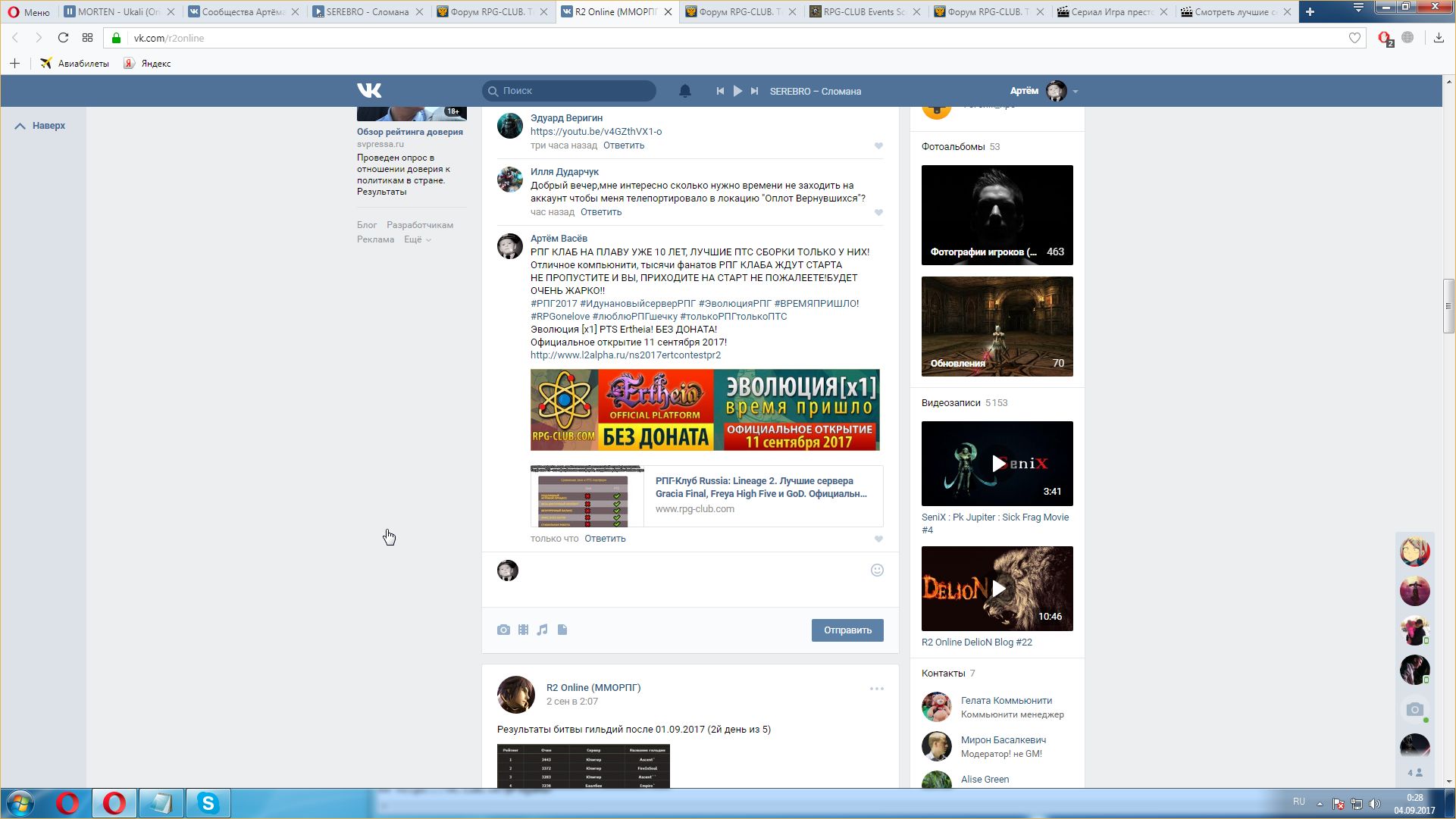Open the РПГ-Клуб Russia Lineage 2 link preview
1456x819 pixels.
click(x=706, y=496)
